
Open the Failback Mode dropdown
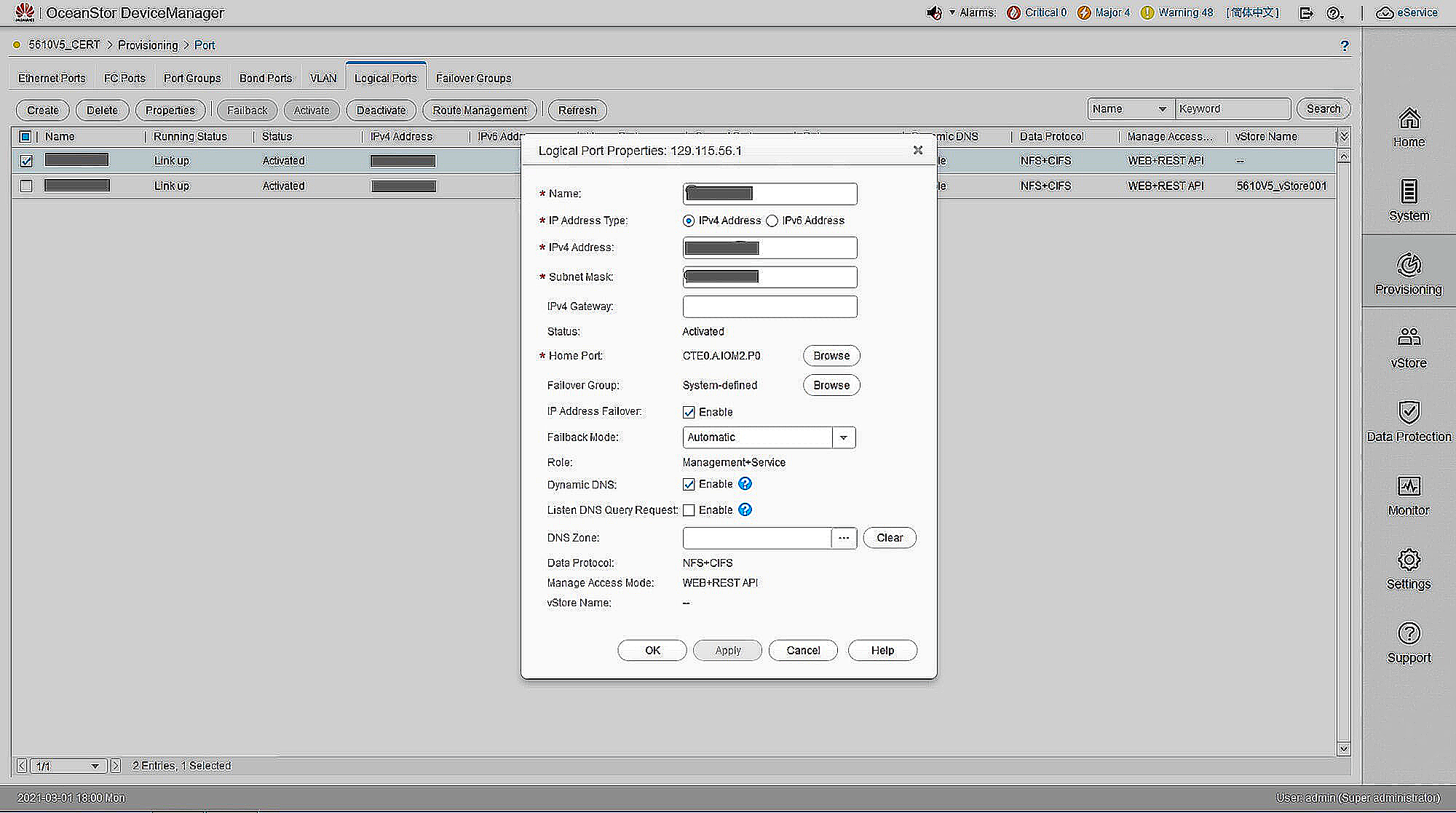[843, 437]
